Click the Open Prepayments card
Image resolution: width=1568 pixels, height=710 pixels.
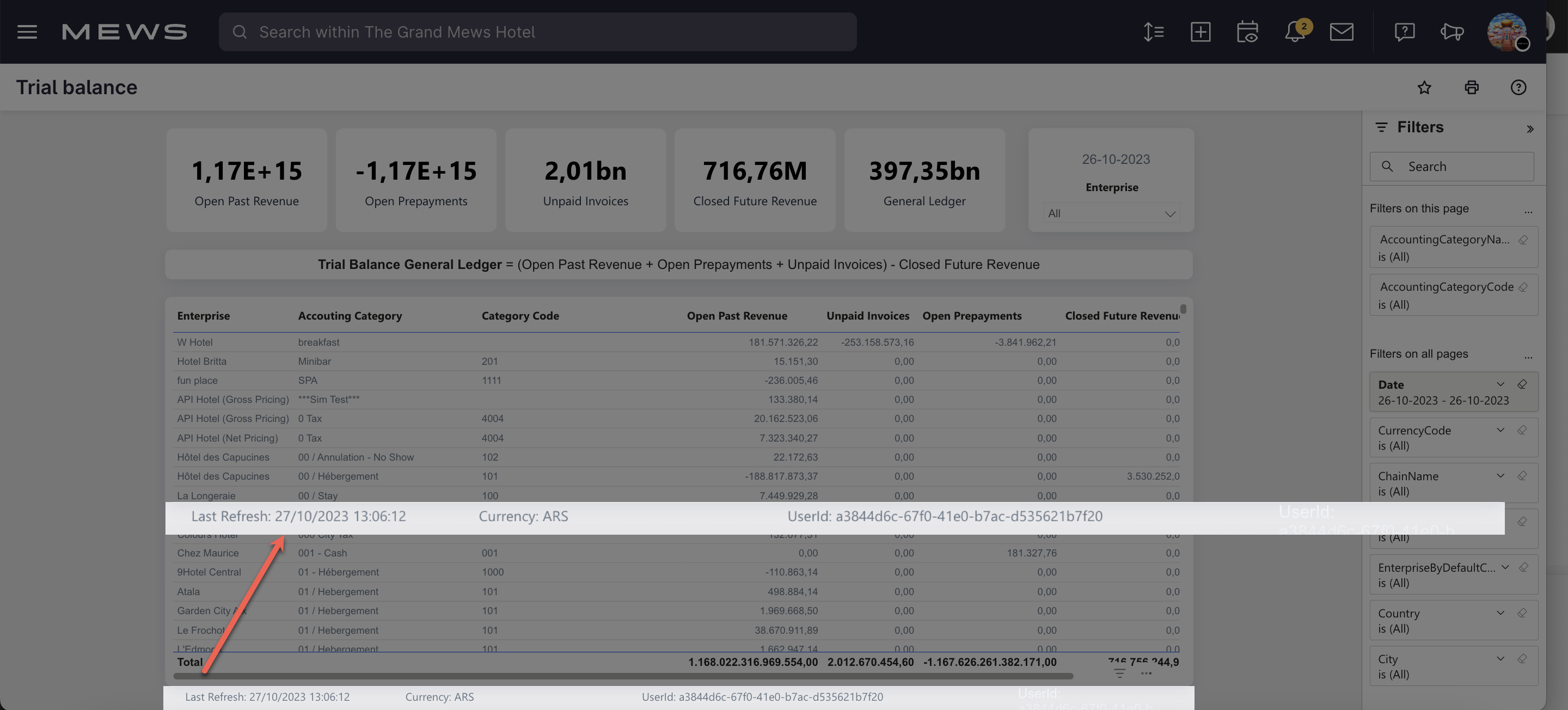point(416,180)
